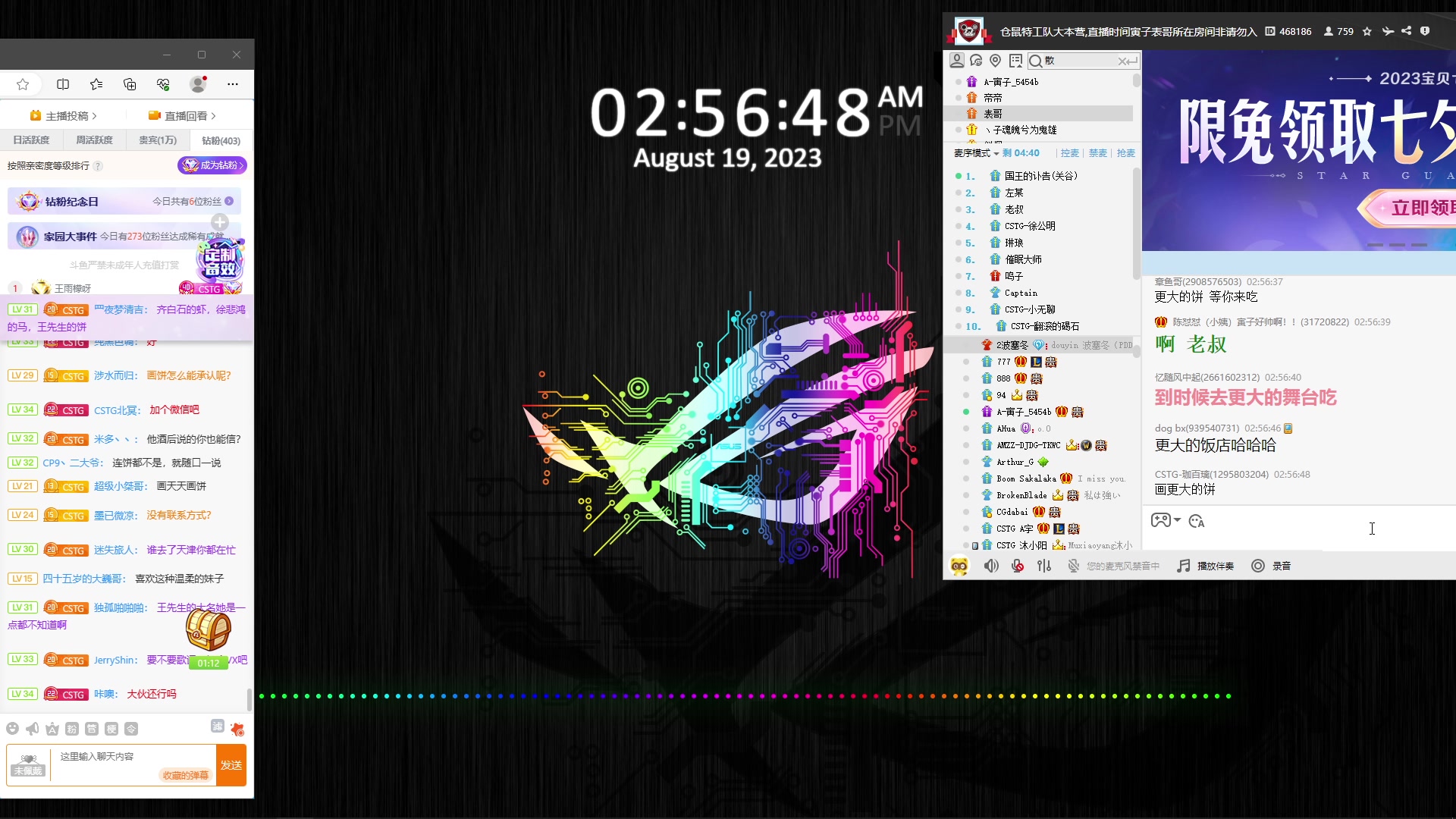Click the raccoon mascot icon in YY bottom bar
The image size is (1456, 819).
point(959,566)
